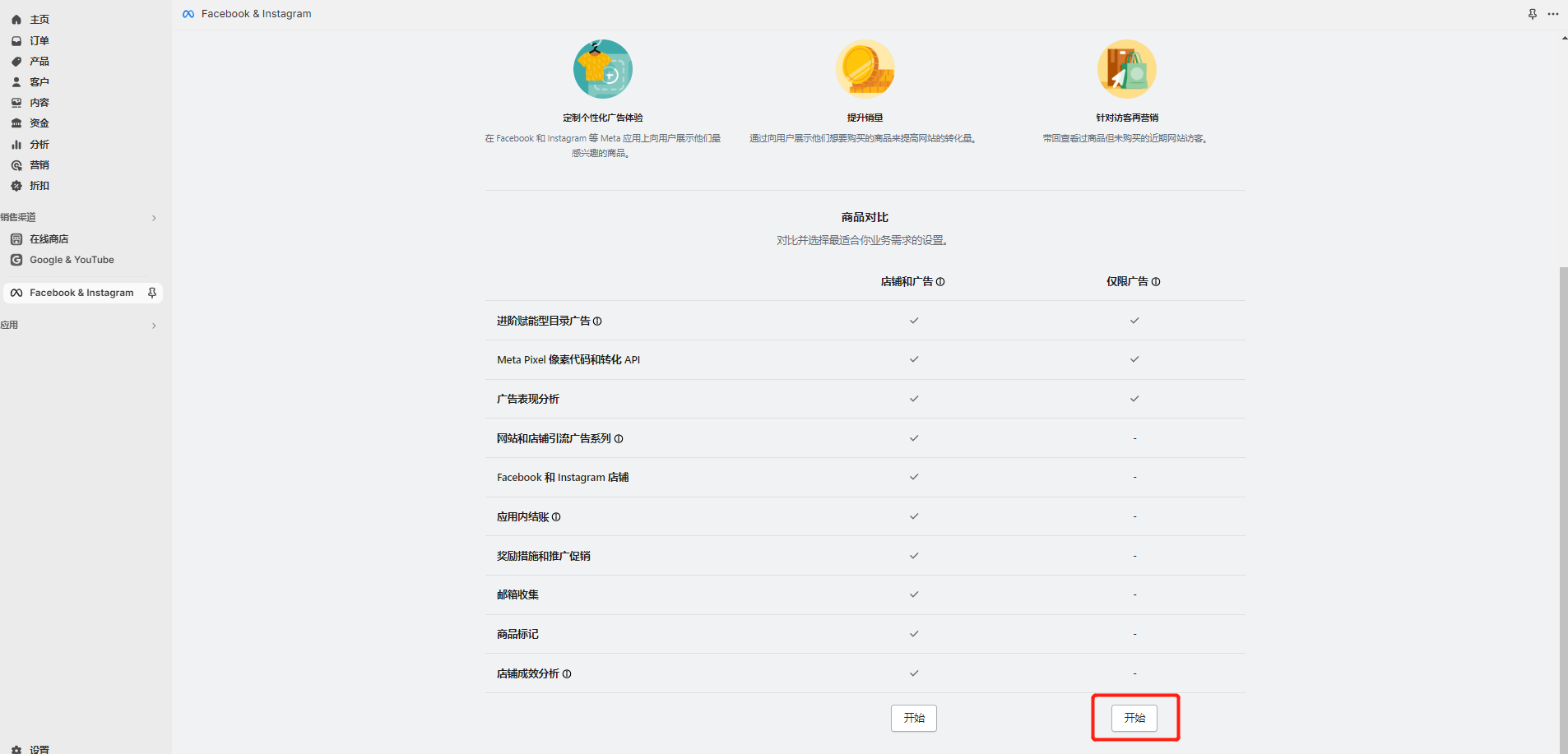
Task: Click the 针对访客再营销 shopping bag illustration
Action: [1127, 69]
